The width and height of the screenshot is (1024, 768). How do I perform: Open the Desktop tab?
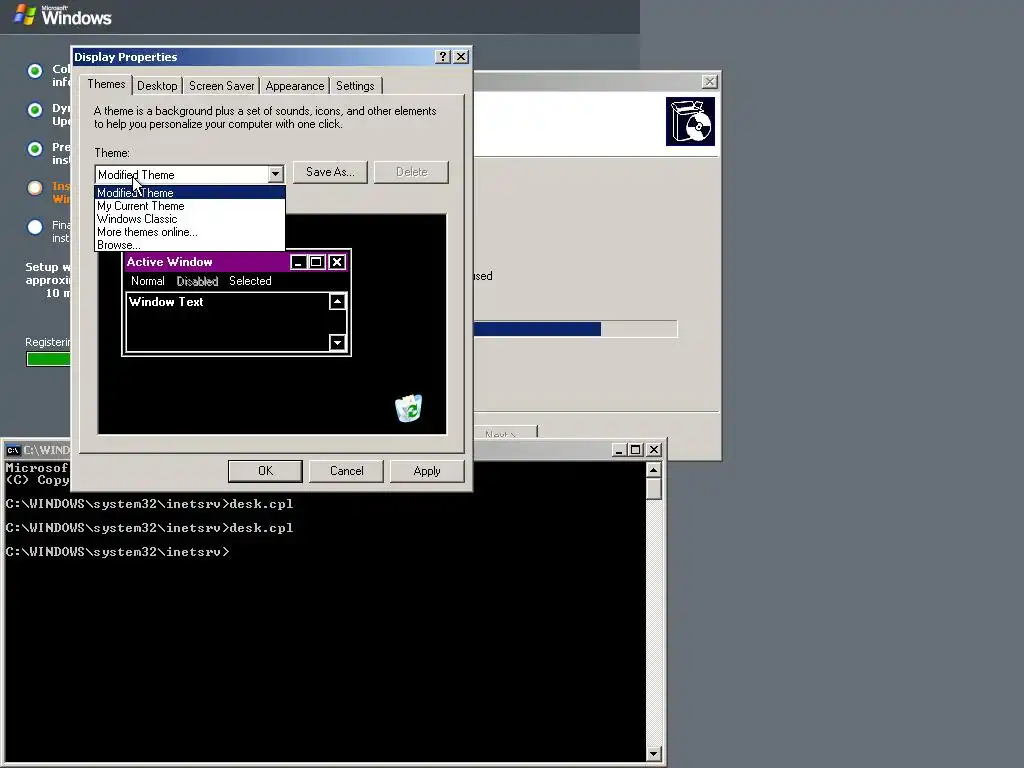[x=157, y=86]
